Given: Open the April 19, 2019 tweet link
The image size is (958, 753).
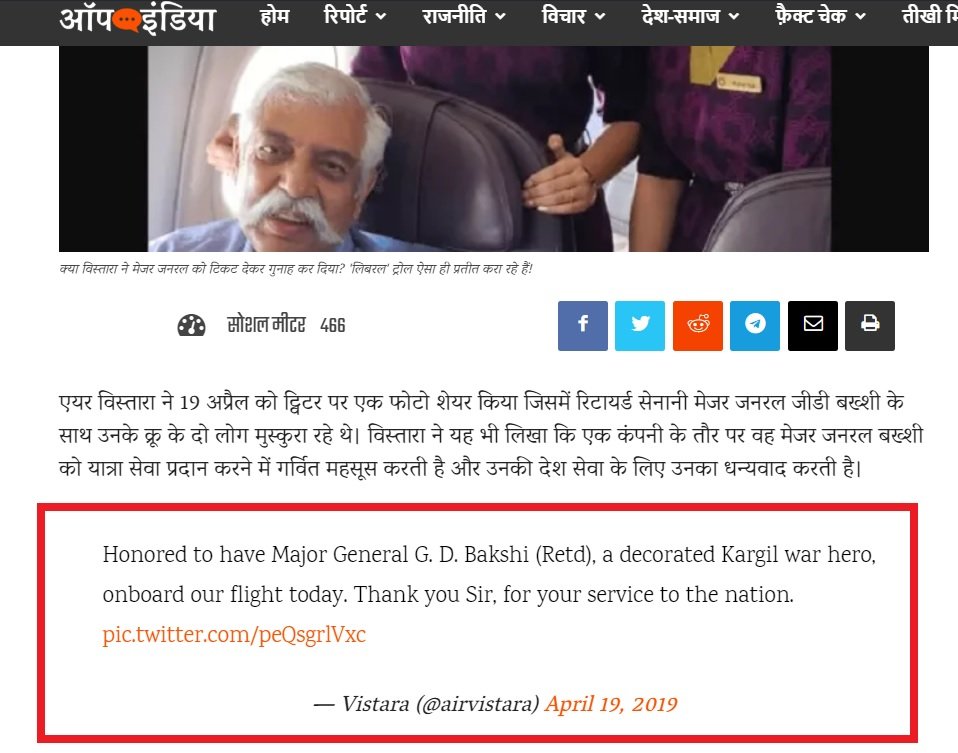Looking at the screenshot, I should pyautogui.click(x=612, y=704).
